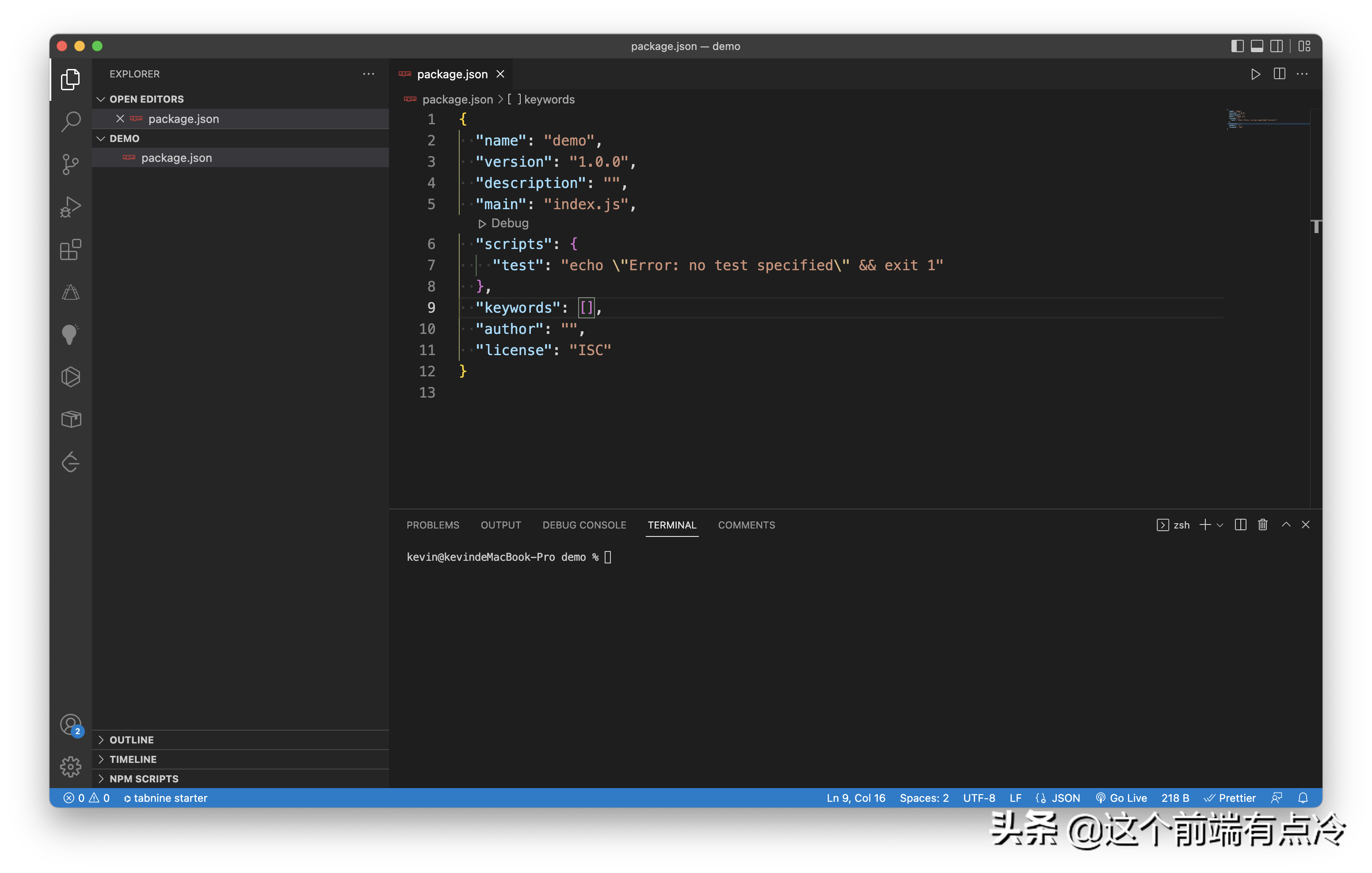Image resolution: width=1372 pixels, height=873 pixels.
Task: Click package.json in the breadcrumb
Action: pos(457,99)
